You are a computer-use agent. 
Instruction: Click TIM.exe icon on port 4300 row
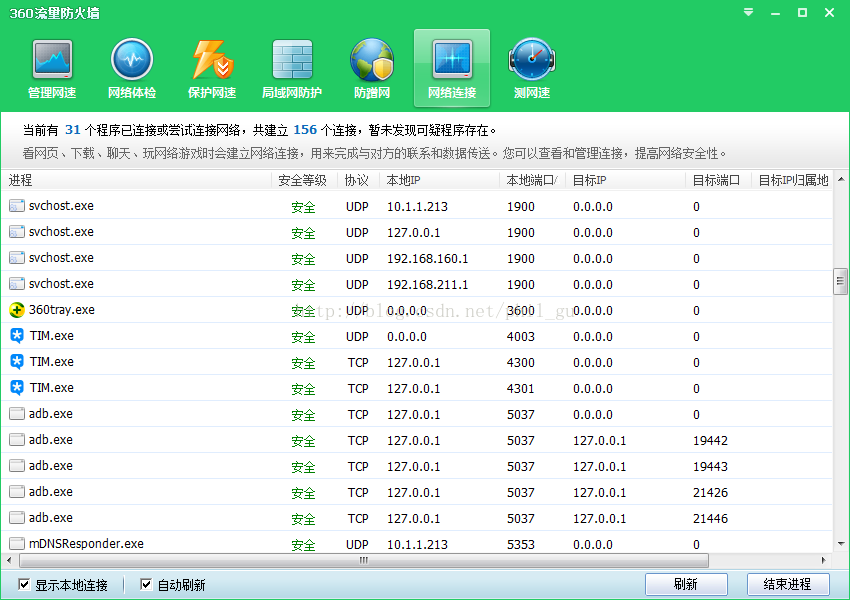click(17, 362)
